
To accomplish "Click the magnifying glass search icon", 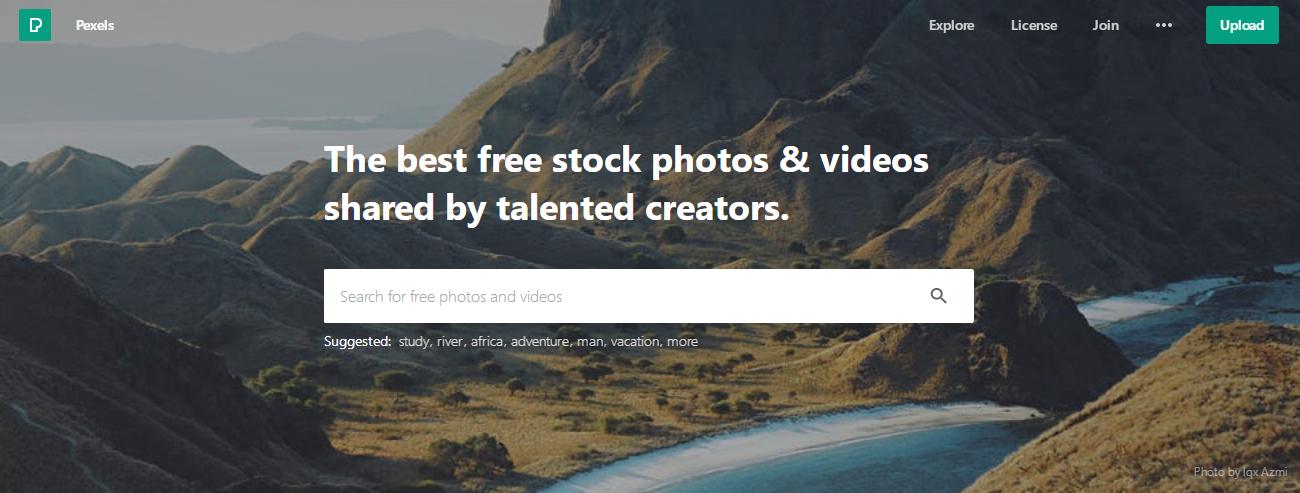I will 938,296.
